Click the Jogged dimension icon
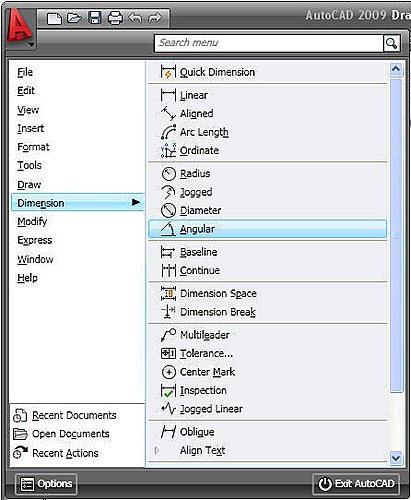The width and height of the screenshot is (411, 500). (x=168, y=192)
